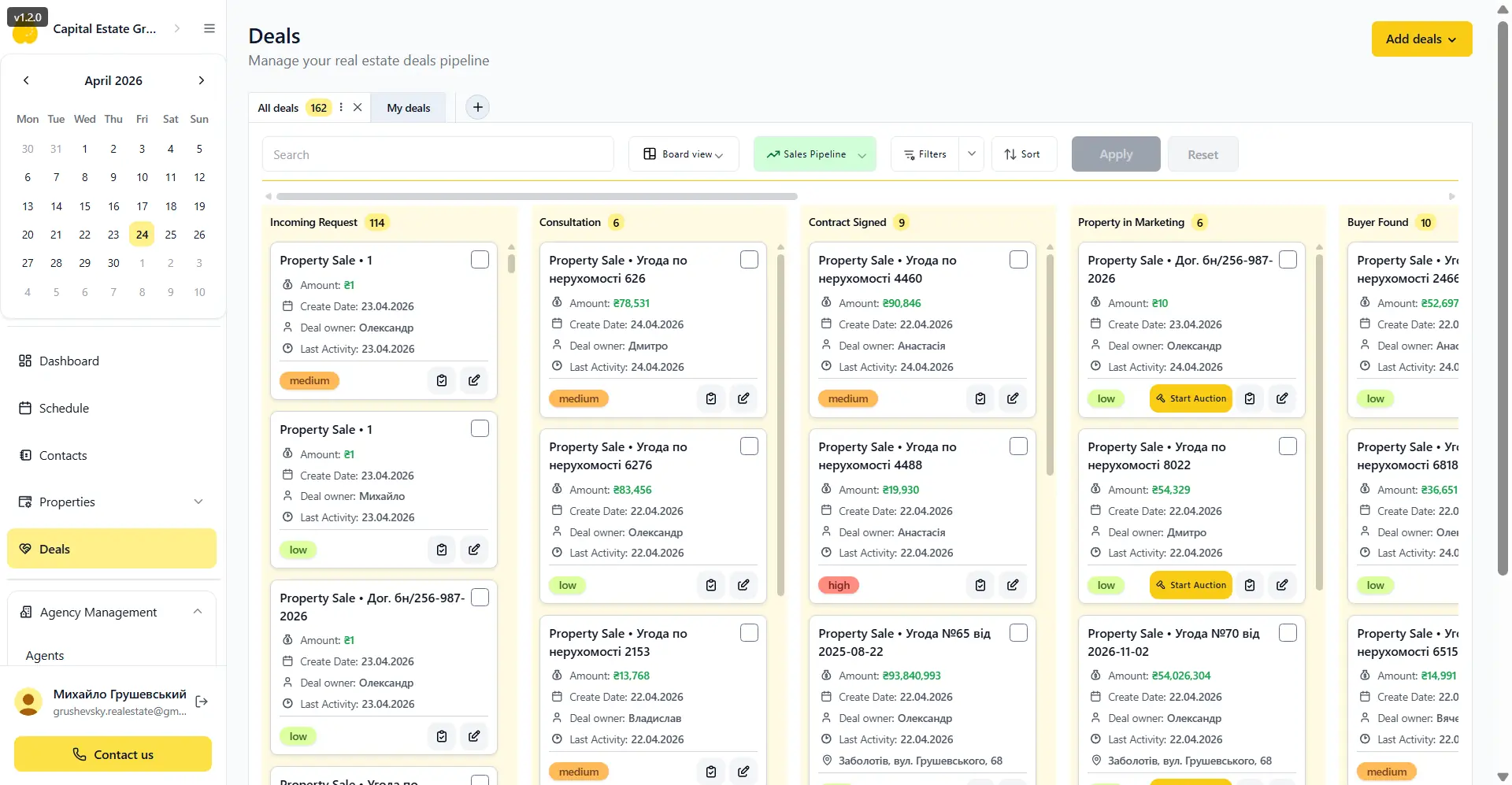This screenshot has height=785, width=1512.
Task: Click Incoming Request column scrollbar
Action: pos(511,262)
